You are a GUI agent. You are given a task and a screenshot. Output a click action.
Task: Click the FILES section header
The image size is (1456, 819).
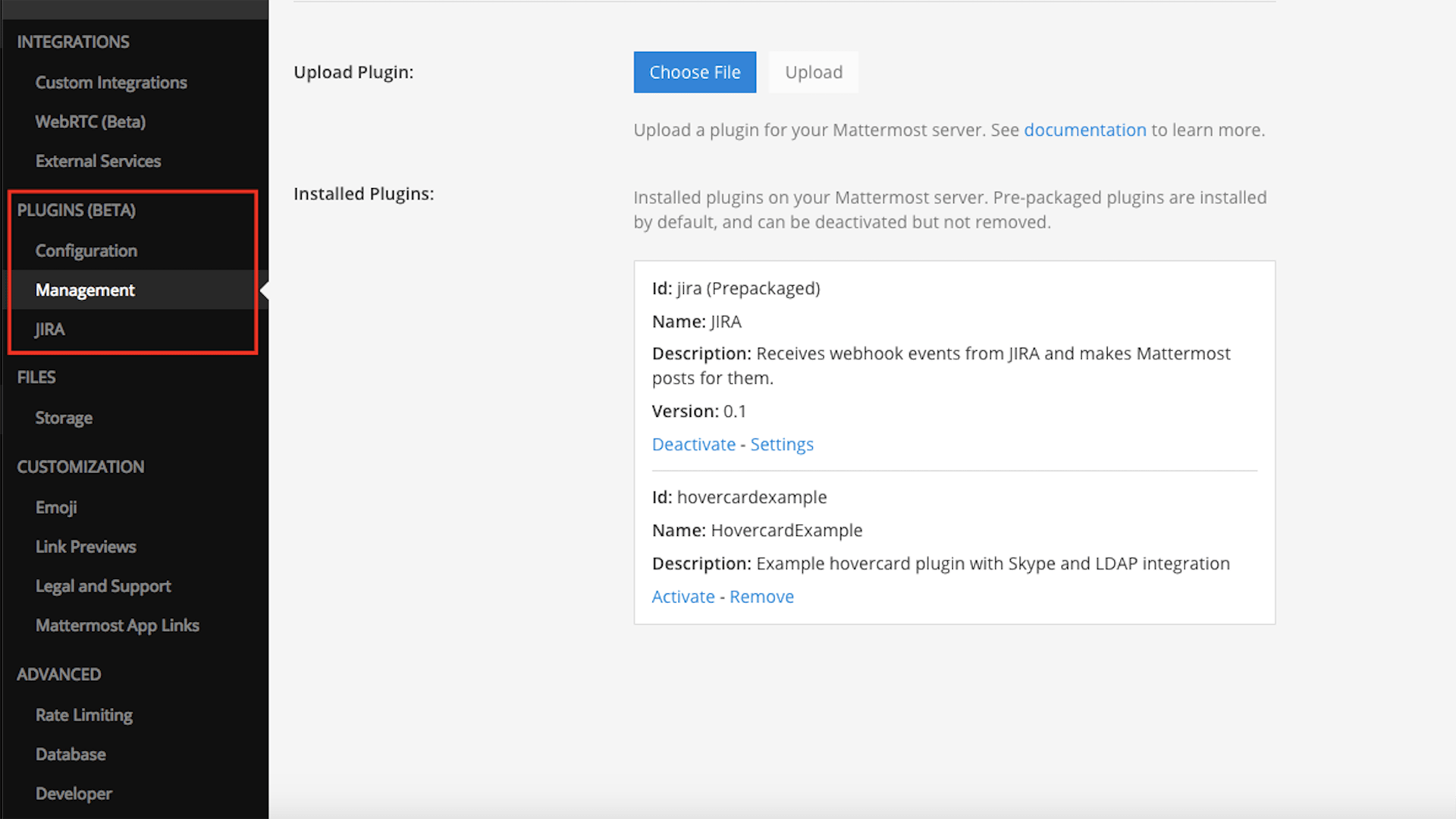pyautogui.click(x=36, y=377)
